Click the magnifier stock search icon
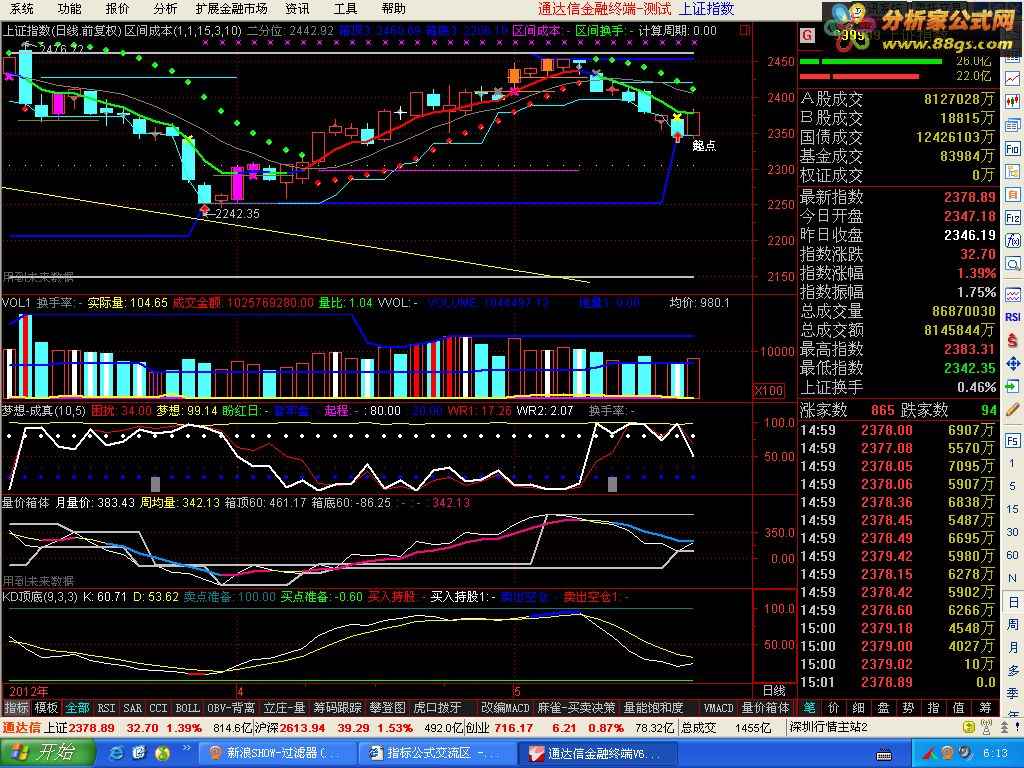The image size is (1024, 768). tap(1012, 264)
